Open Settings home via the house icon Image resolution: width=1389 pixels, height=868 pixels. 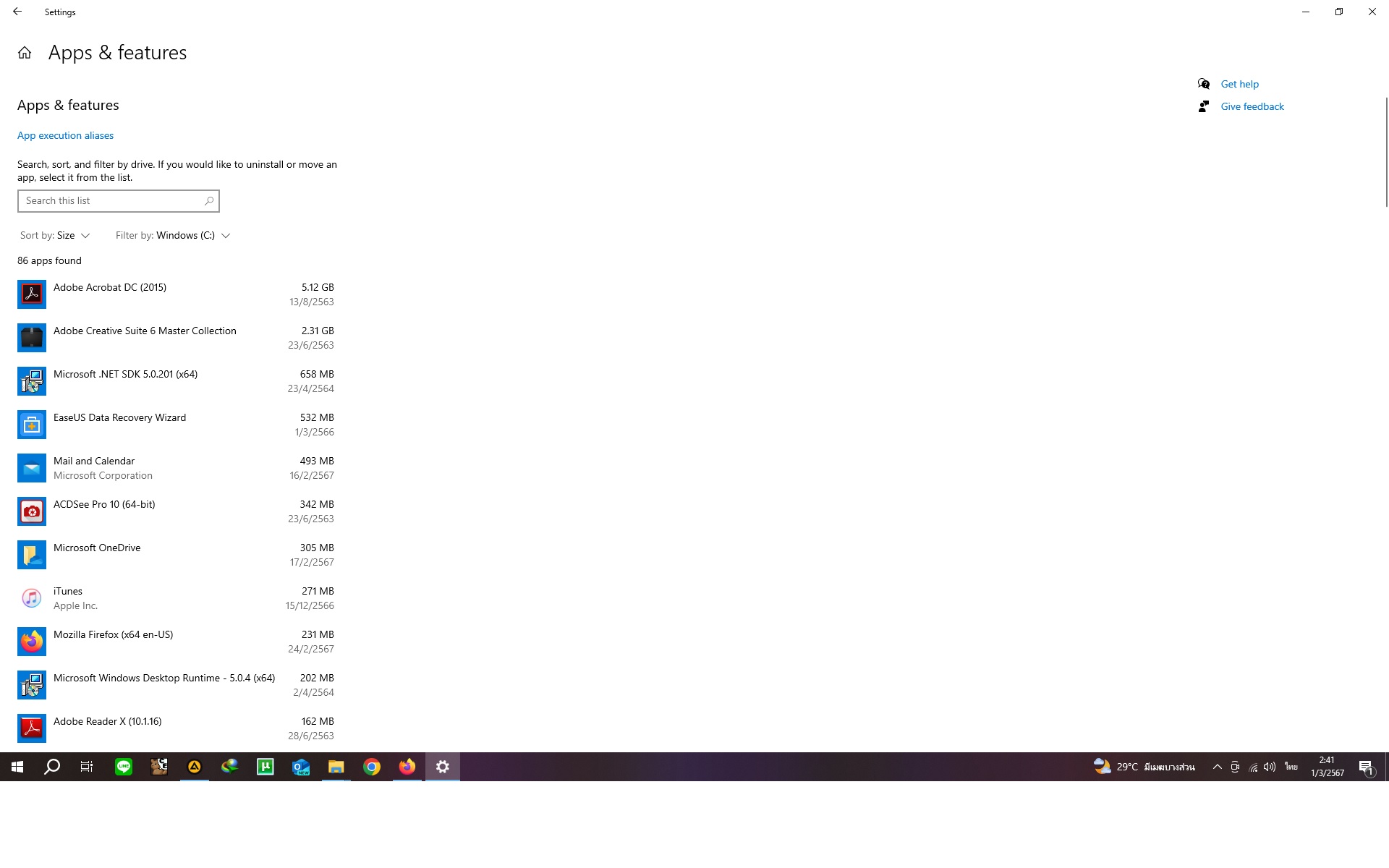point(25,53)
